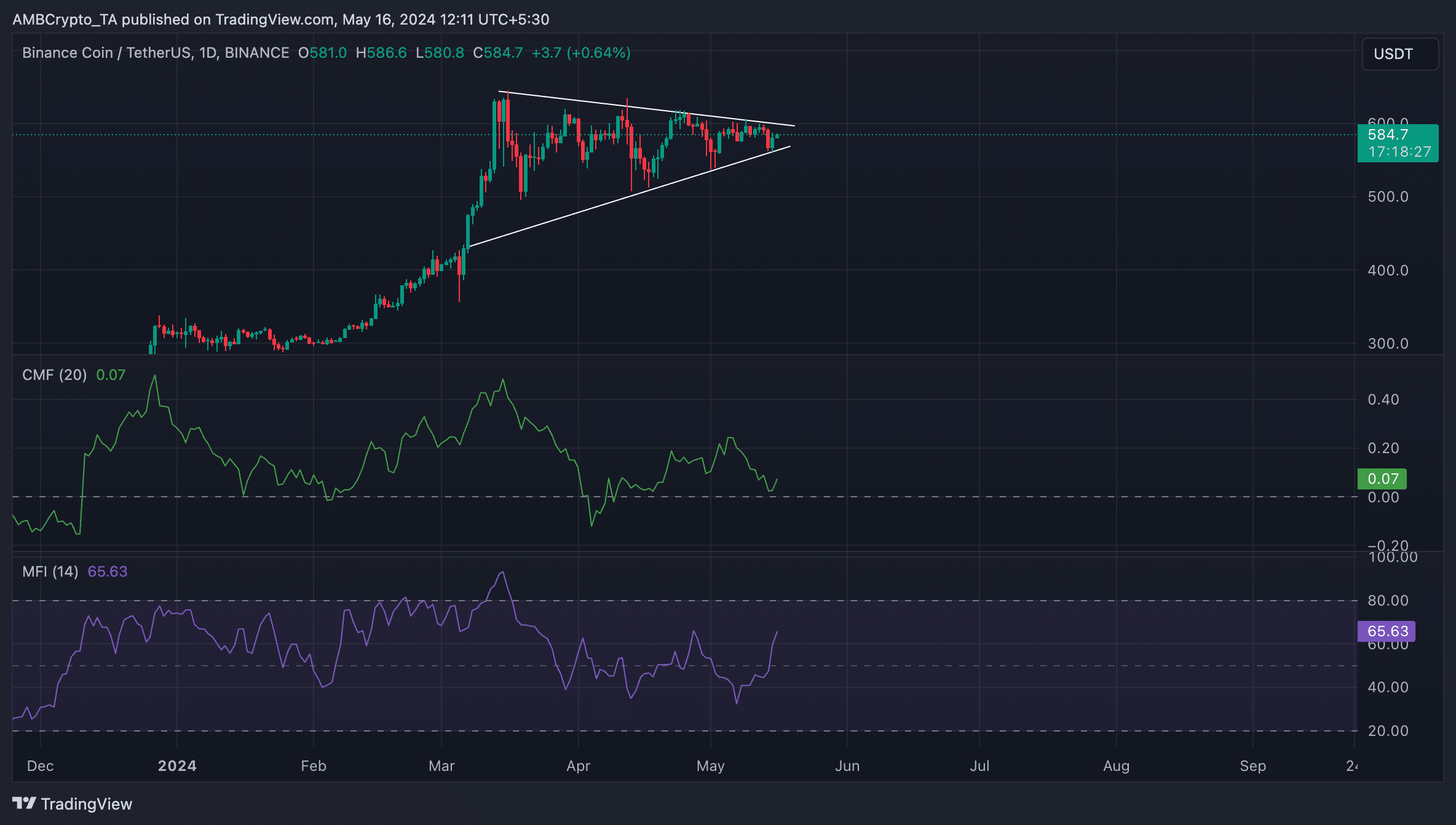This screenshot has height=825, width=1456.
Task: Click the lower ascending triangle trendline
Action: pyautogui.click(x=630, y=197)
